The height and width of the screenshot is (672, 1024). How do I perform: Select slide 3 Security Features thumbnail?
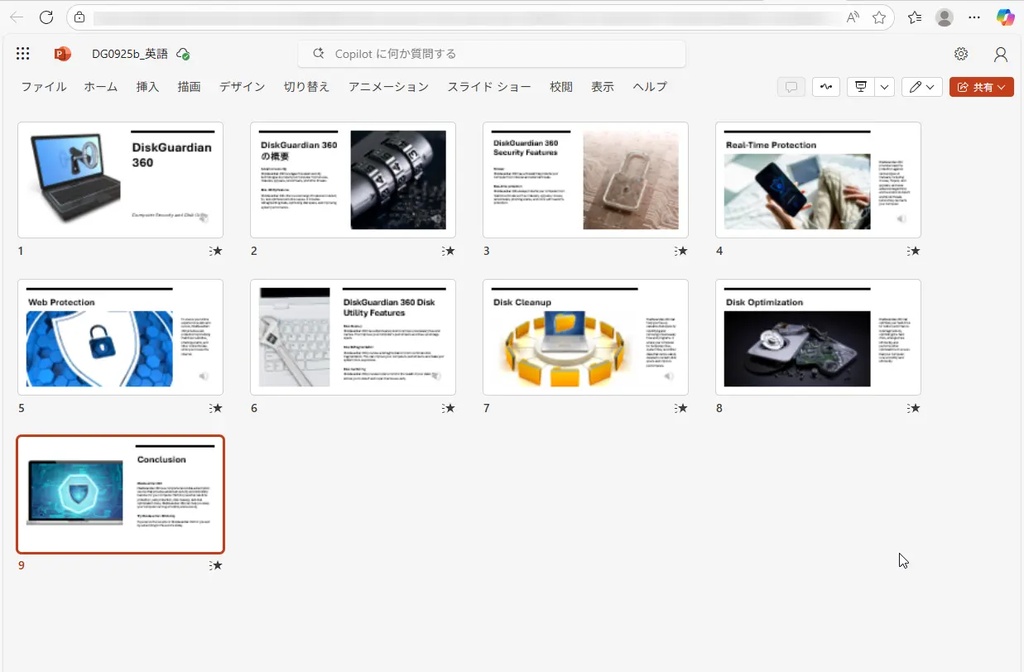click(x=585, y=180)
